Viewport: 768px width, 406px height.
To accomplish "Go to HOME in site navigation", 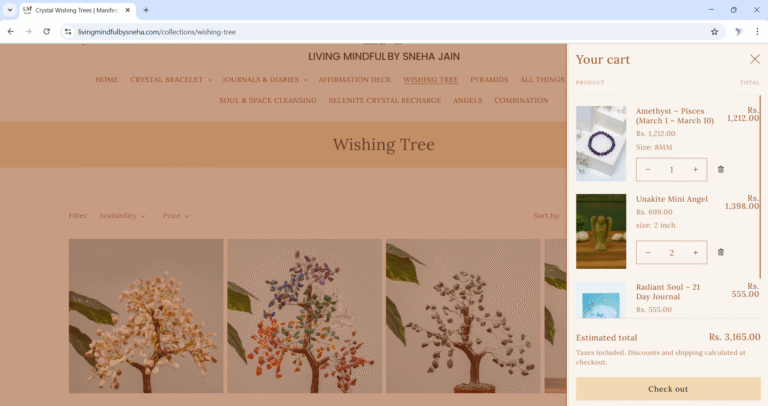I will (107, 79).
